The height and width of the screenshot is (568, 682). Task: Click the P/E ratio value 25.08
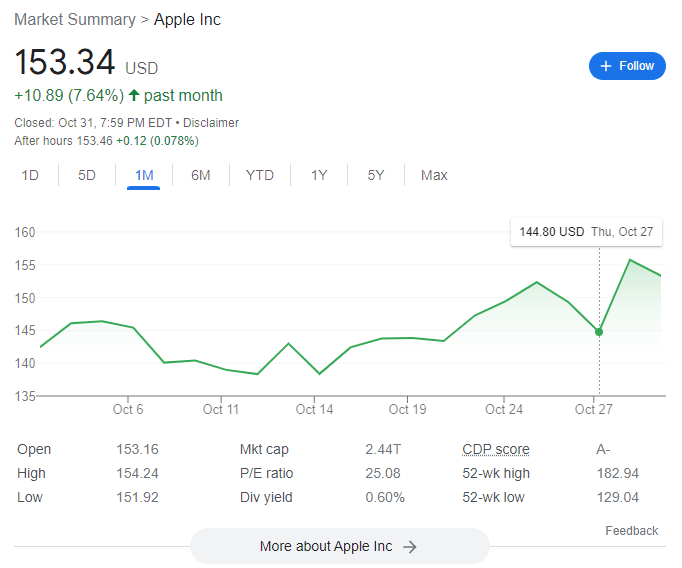pyautogui.click(x=383, y=473)
